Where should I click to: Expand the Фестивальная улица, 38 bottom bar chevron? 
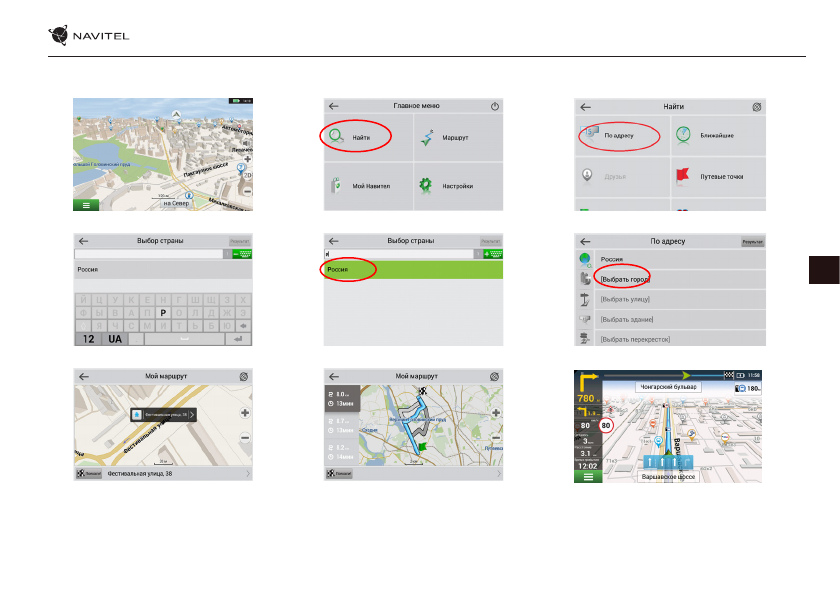248,474
